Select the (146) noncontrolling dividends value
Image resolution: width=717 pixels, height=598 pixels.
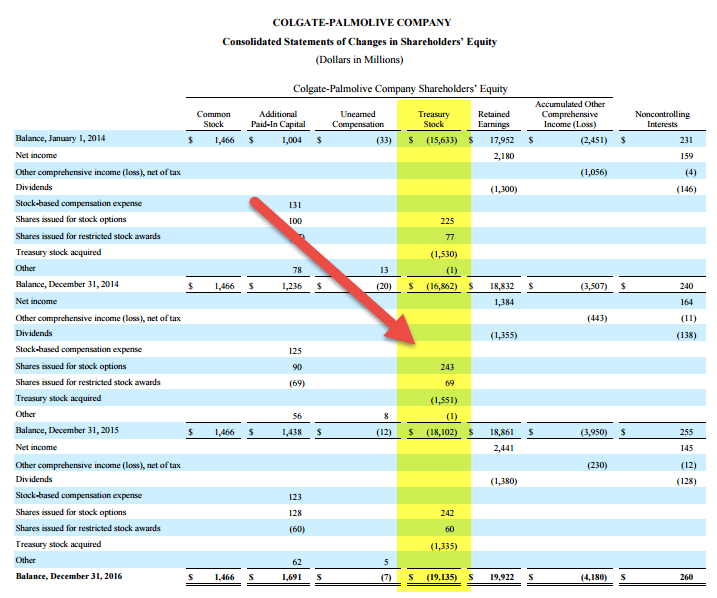click(686, 189)
